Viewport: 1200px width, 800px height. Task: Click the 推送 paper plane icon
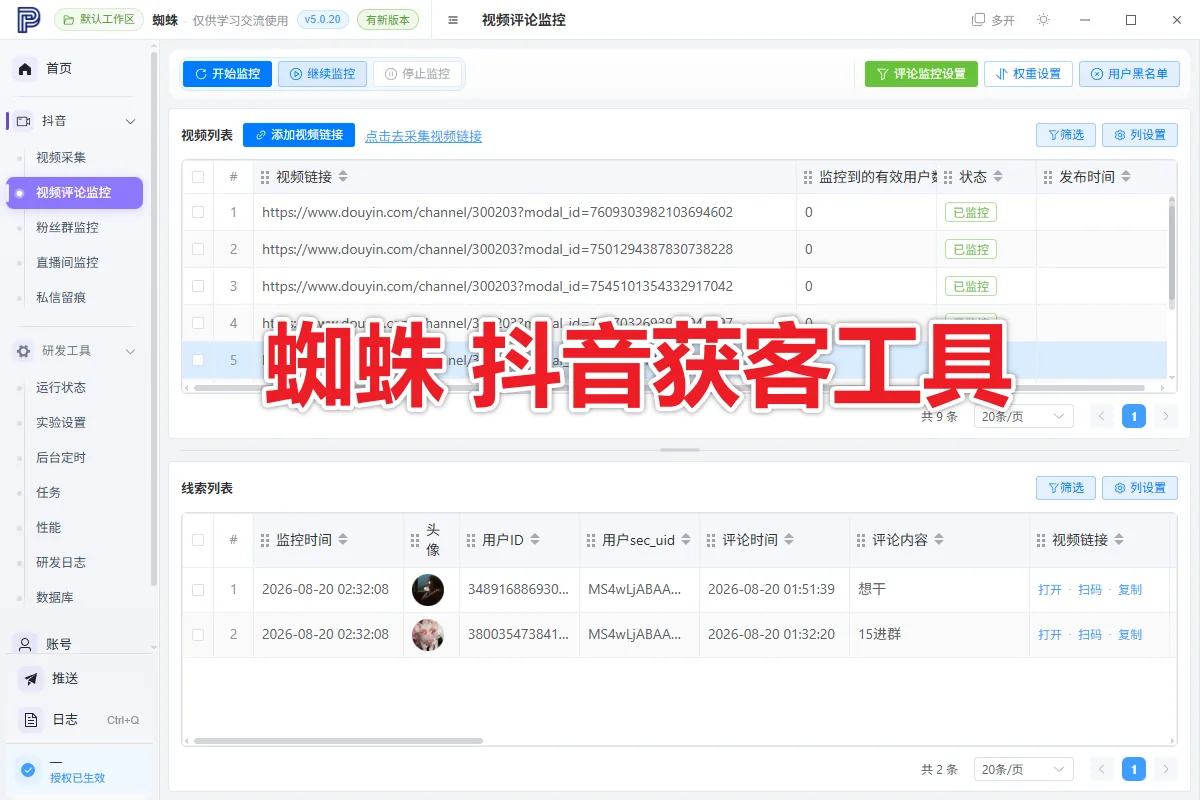click(x=31, y=678)
